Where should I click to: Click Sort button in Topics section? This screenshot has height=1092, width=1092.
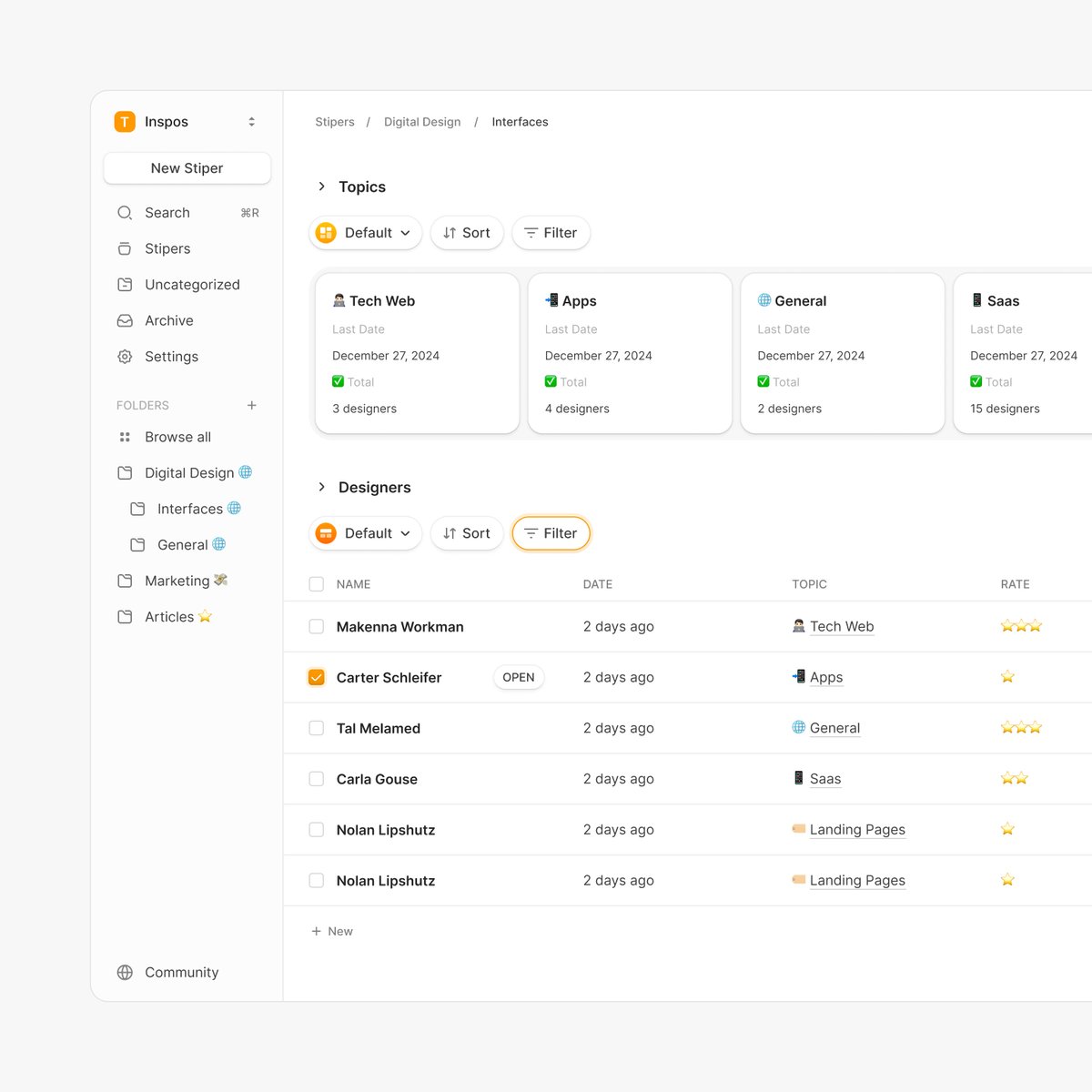tap(467, 233)
